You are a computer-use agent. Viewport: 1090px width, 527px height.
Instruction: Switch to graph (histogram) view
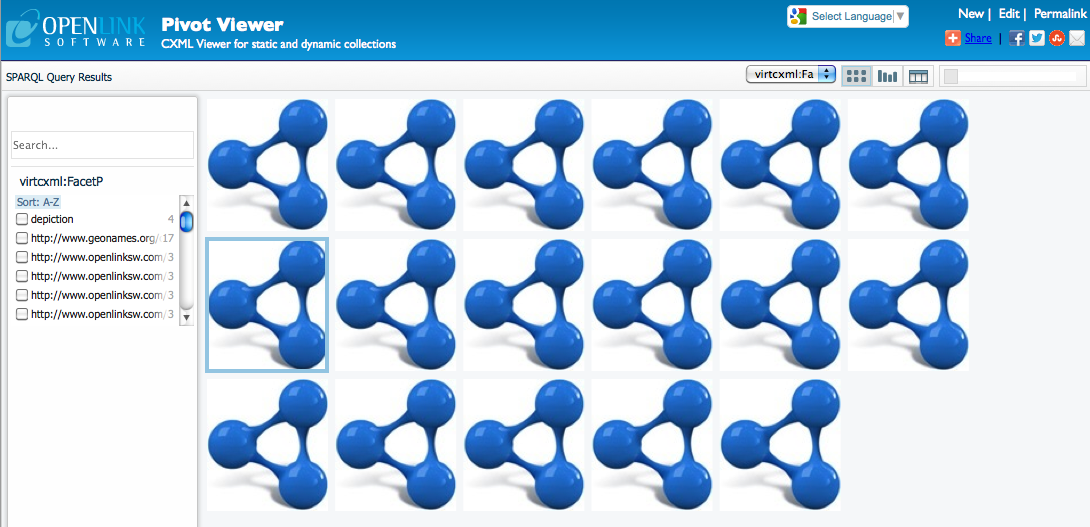887,76
